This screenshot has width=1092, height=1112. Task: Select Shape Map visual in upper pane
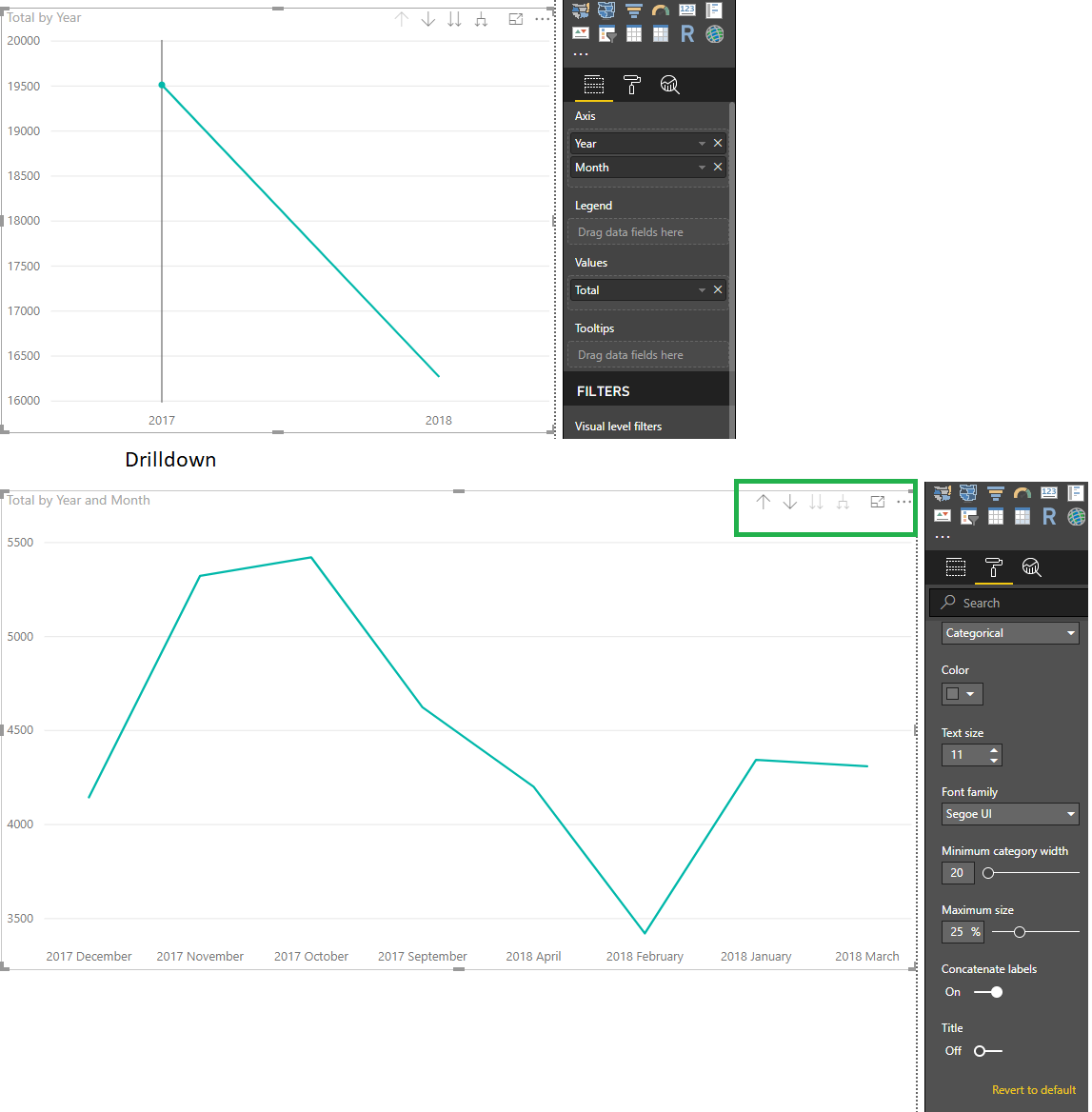pyautogui.click(x=607, y=10)
